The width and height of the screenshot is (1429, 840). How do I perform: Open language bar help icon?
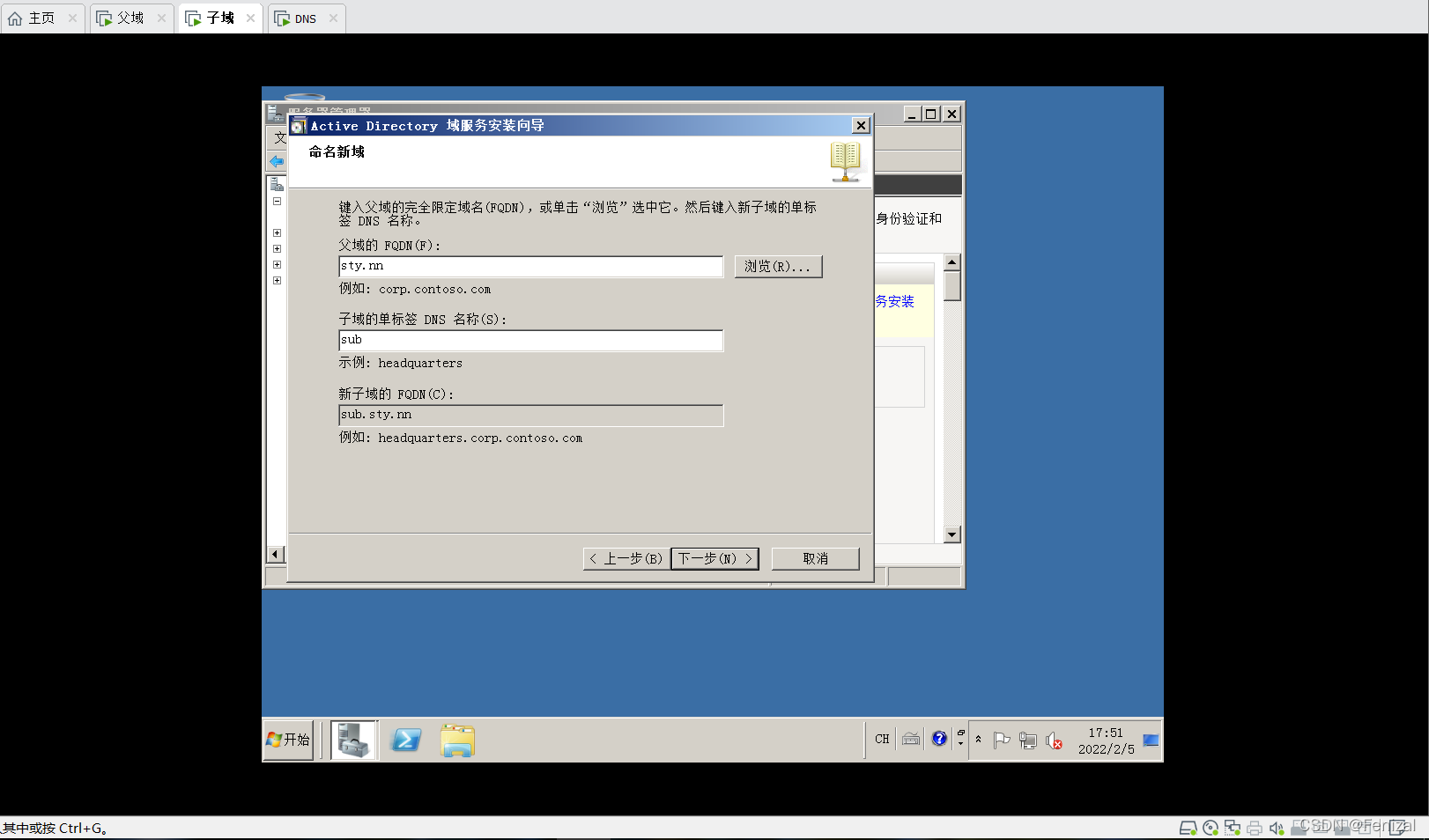[x=939, y=739]
